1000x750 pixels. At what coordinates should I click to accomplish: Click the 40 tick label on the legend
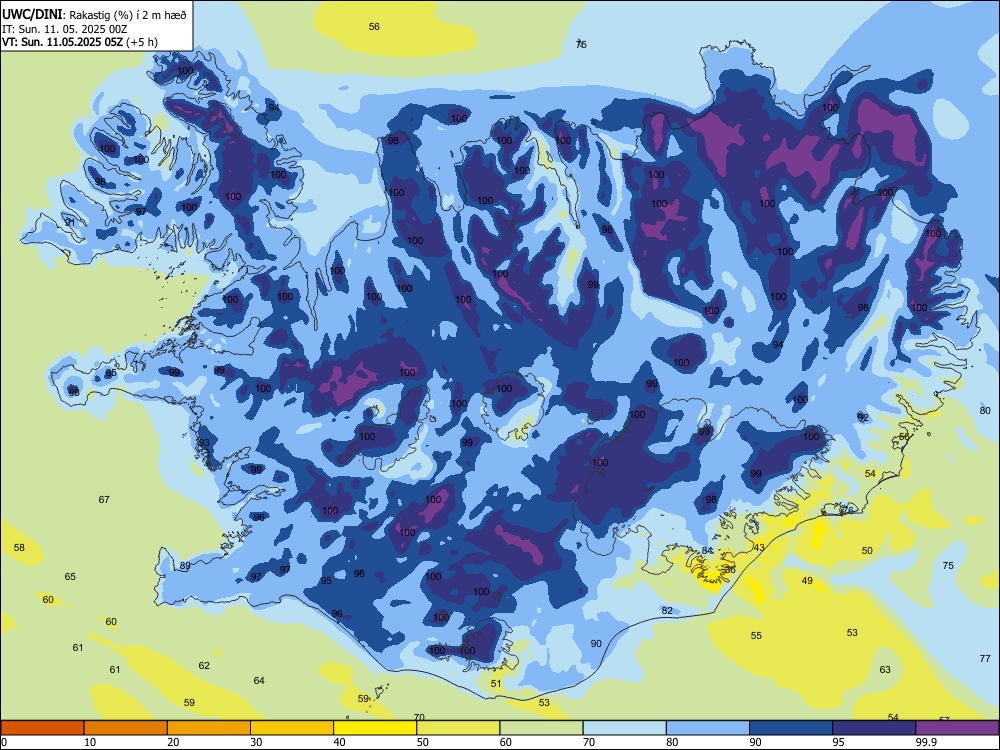pyautogui.click(x=339, y=742)
